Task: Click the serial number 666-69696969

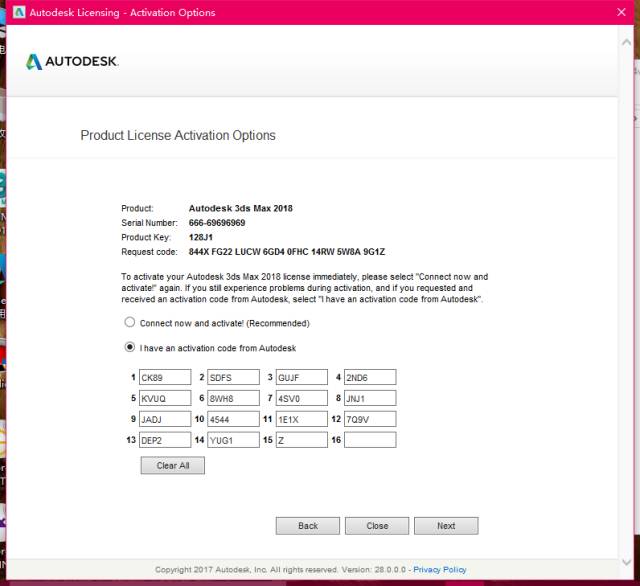Action: [217, 223]
